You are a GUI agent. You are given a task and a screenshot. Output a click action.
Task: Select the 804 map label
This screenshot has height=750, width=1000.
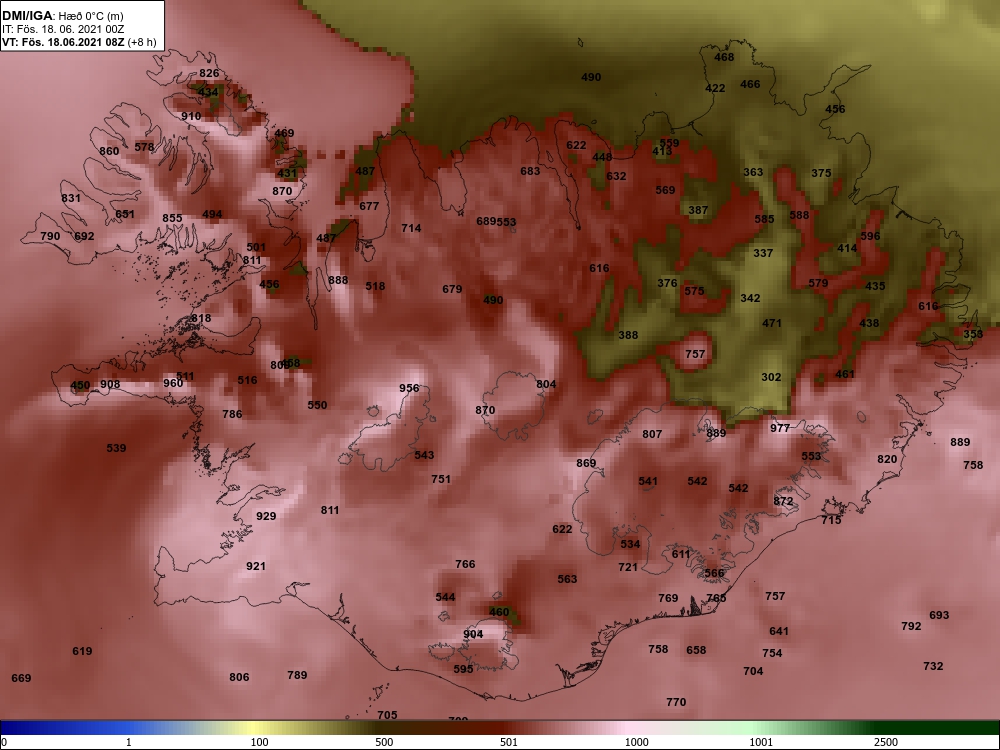point(546,384)
